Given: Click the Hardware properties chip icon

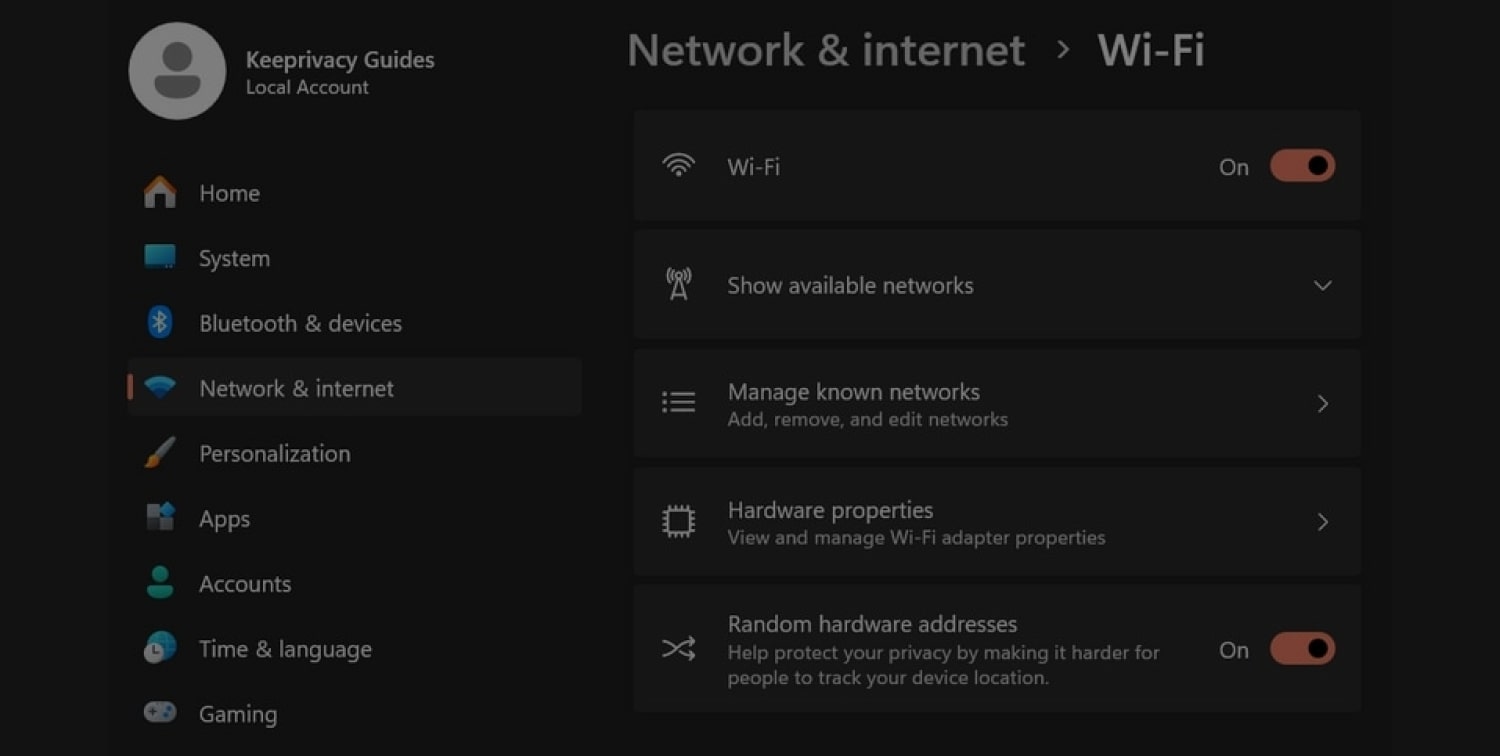Looking at the screenshot, I should point(679,521).
